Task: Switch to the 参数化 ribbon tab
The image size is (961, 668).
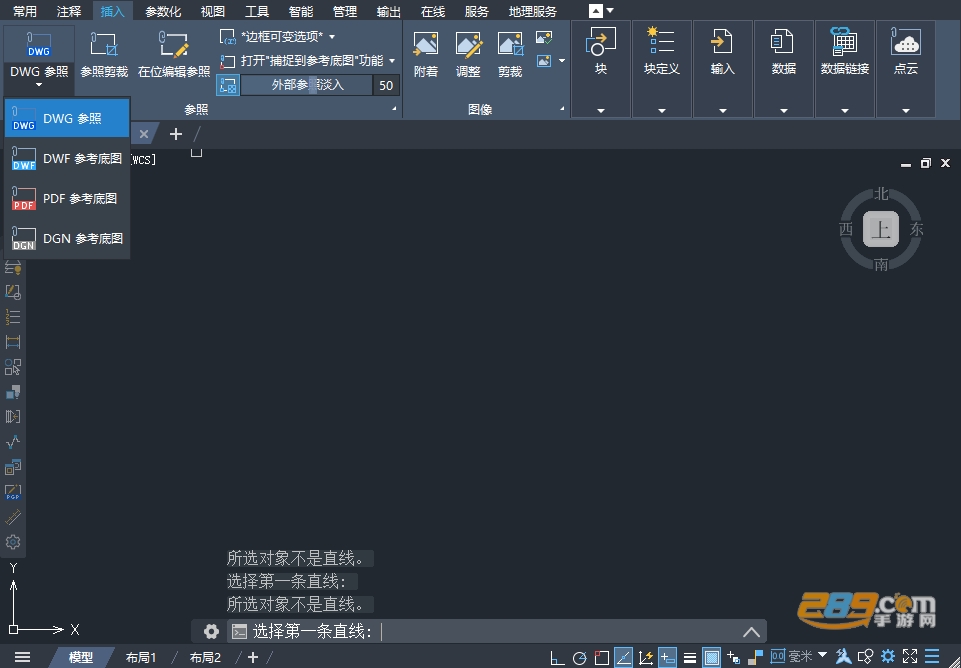Action: click(x=163, y=12)
